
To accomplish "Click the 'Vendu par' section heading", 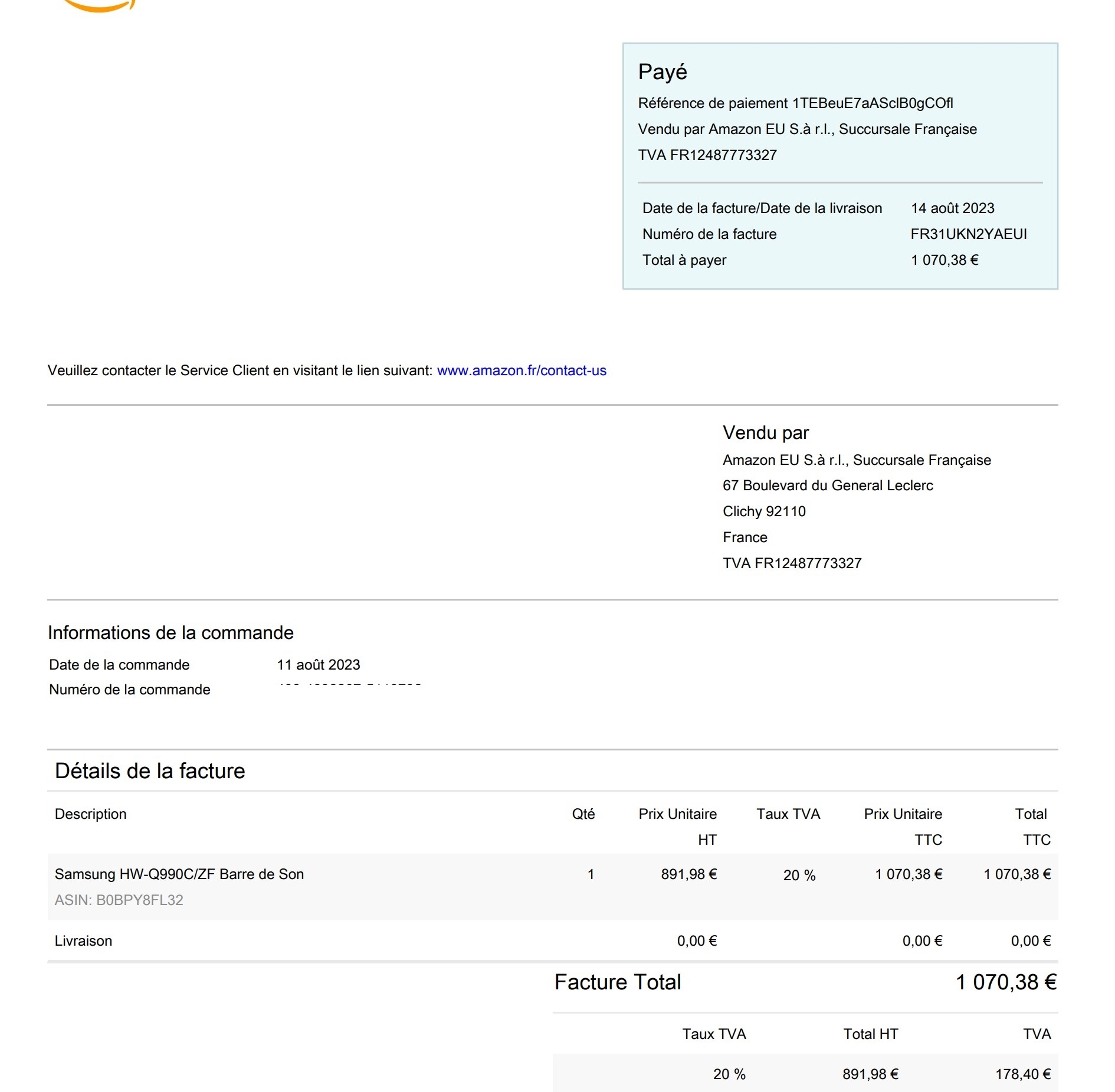I will pos(766,433).
